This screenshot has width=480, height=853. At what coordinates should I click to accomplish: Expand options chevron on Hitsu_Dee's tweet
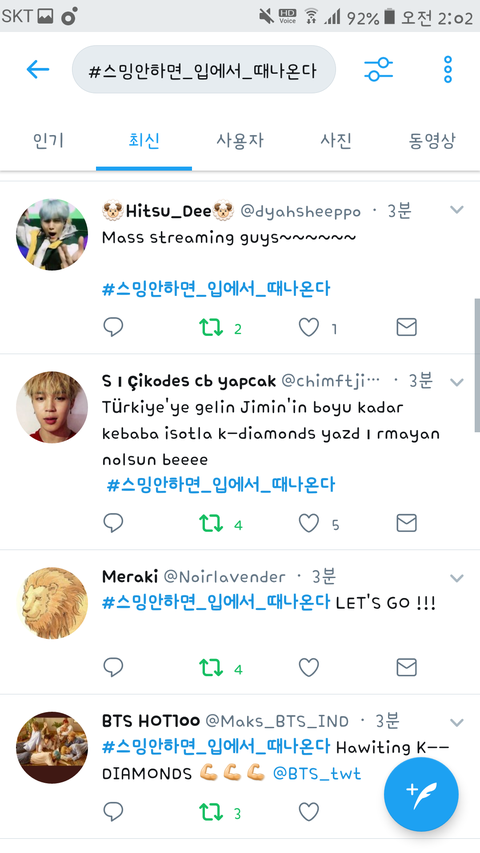tap(457, 209)
